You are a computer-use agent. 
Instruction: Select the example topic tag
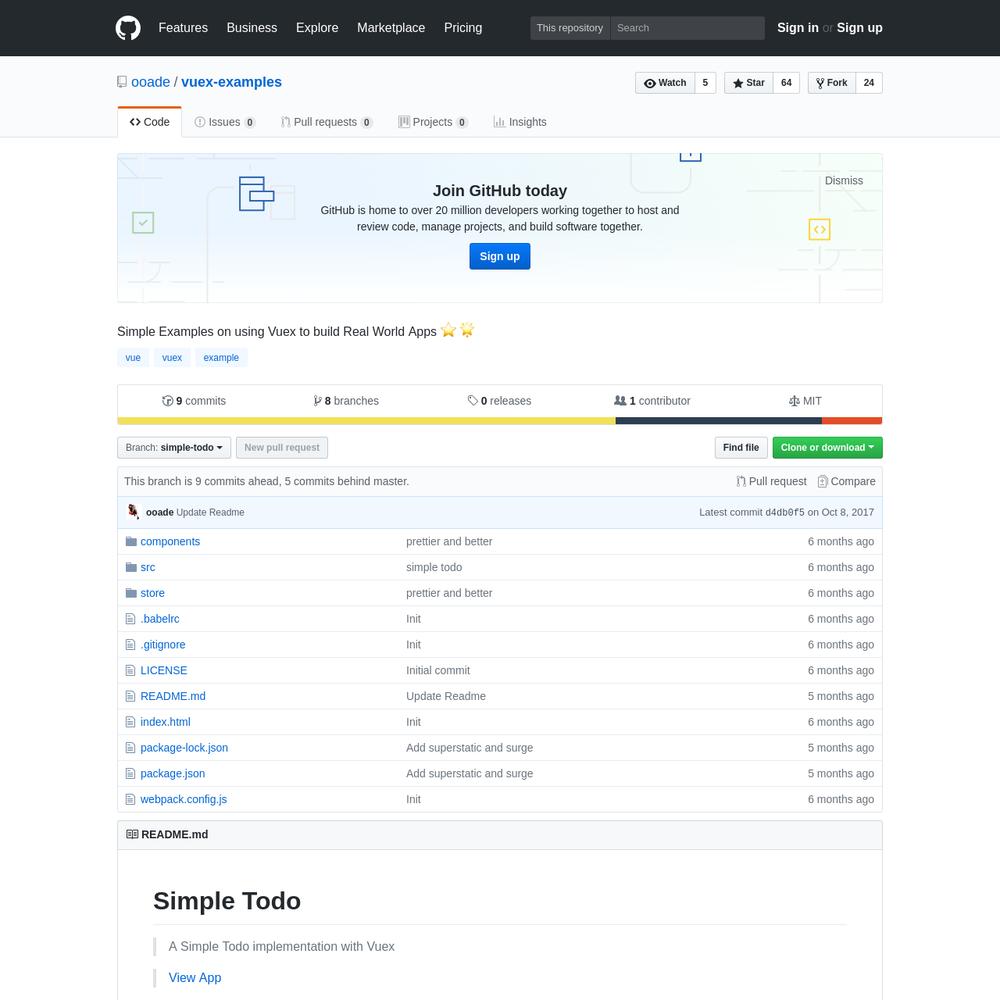pos(221,358)
